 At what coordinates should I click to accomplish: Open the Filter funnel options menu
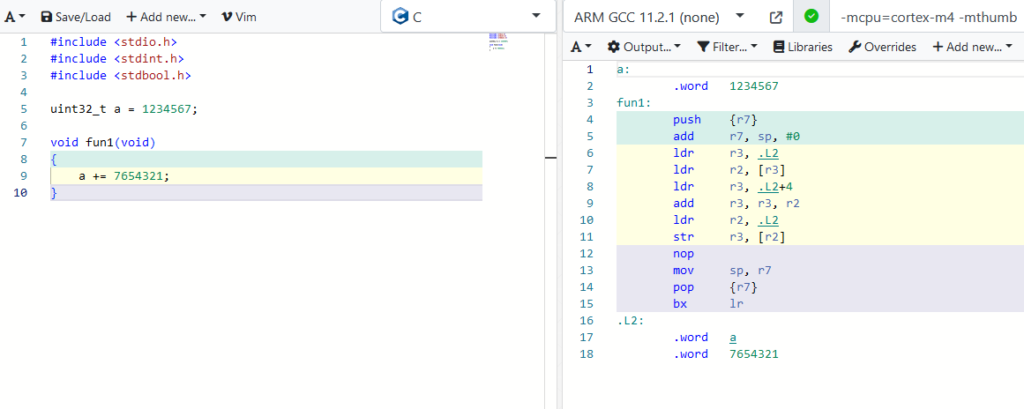click(x=727, y=47)
